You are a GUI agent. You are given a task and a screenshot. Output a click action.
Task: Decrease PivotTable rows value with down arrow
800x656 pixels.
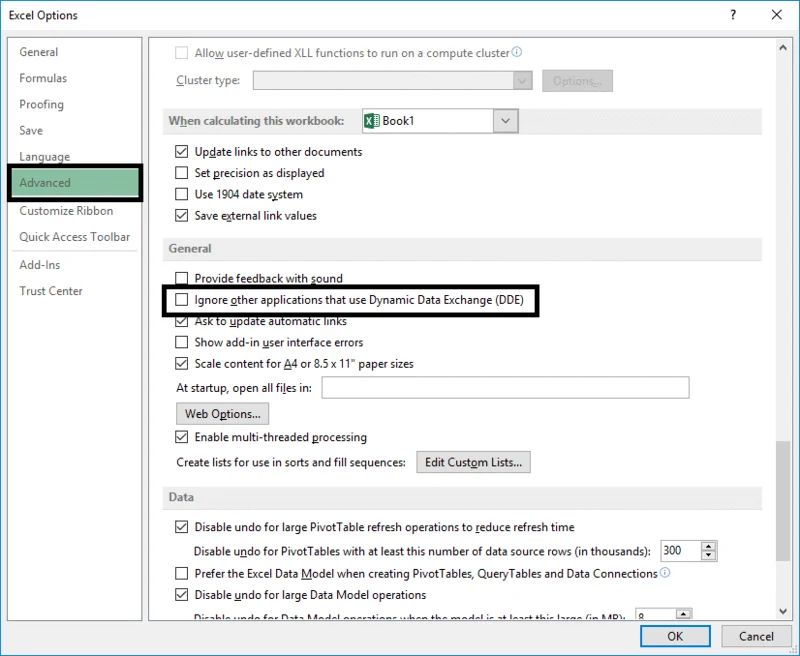[708, 556]
